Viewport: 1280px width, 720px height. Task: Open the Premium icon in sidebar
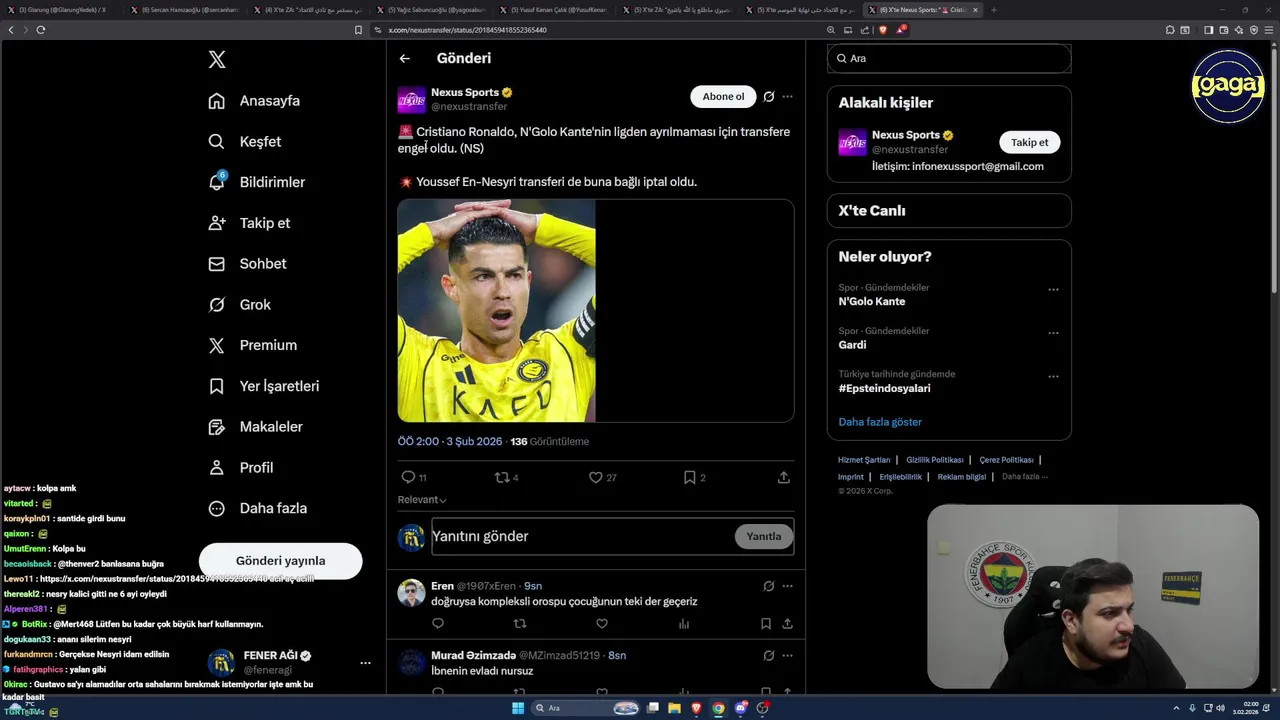click(216, 345)
